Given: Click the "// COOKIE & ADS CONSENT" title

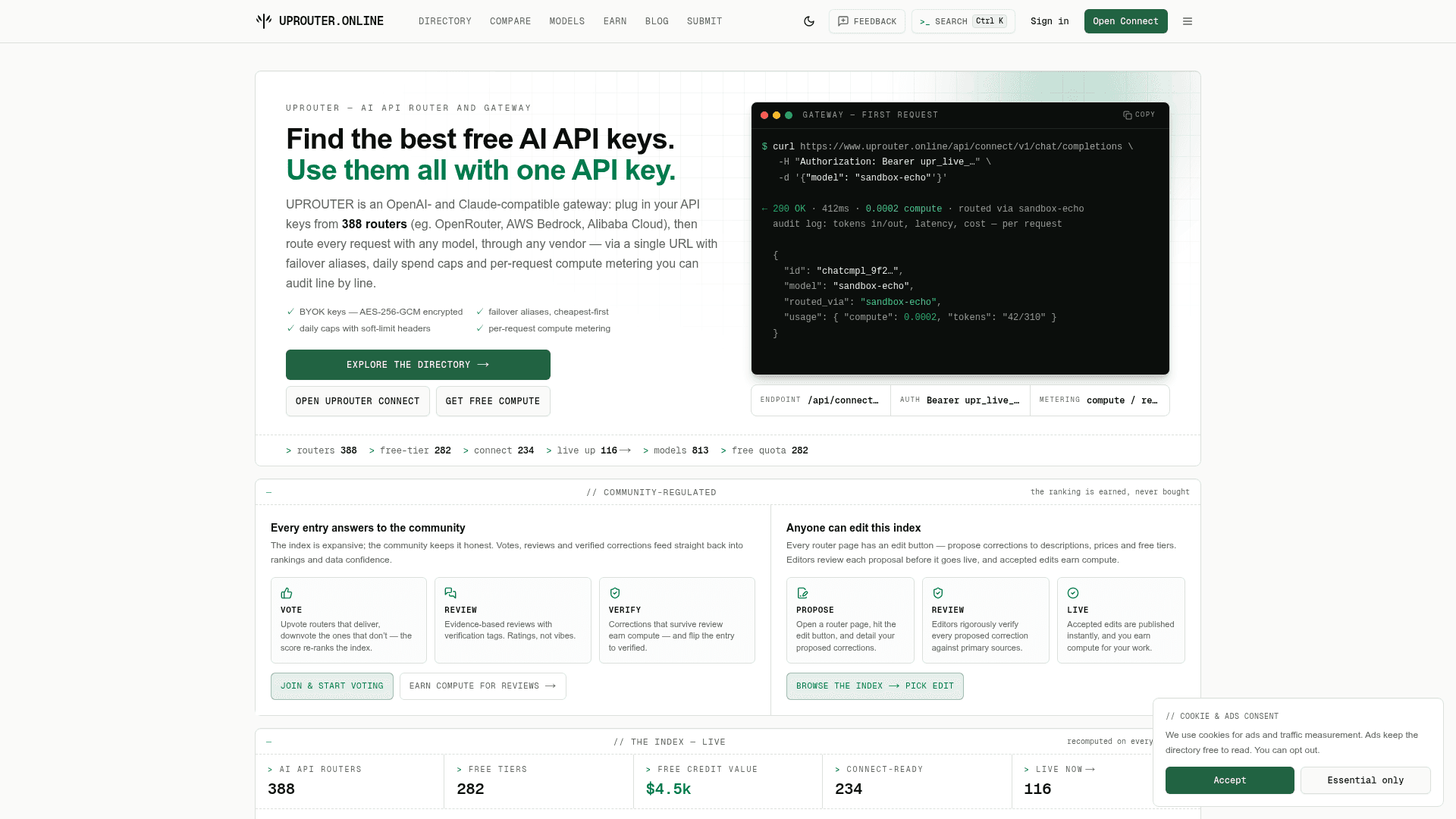Looking at the screenshot, I should [1222, 717].
